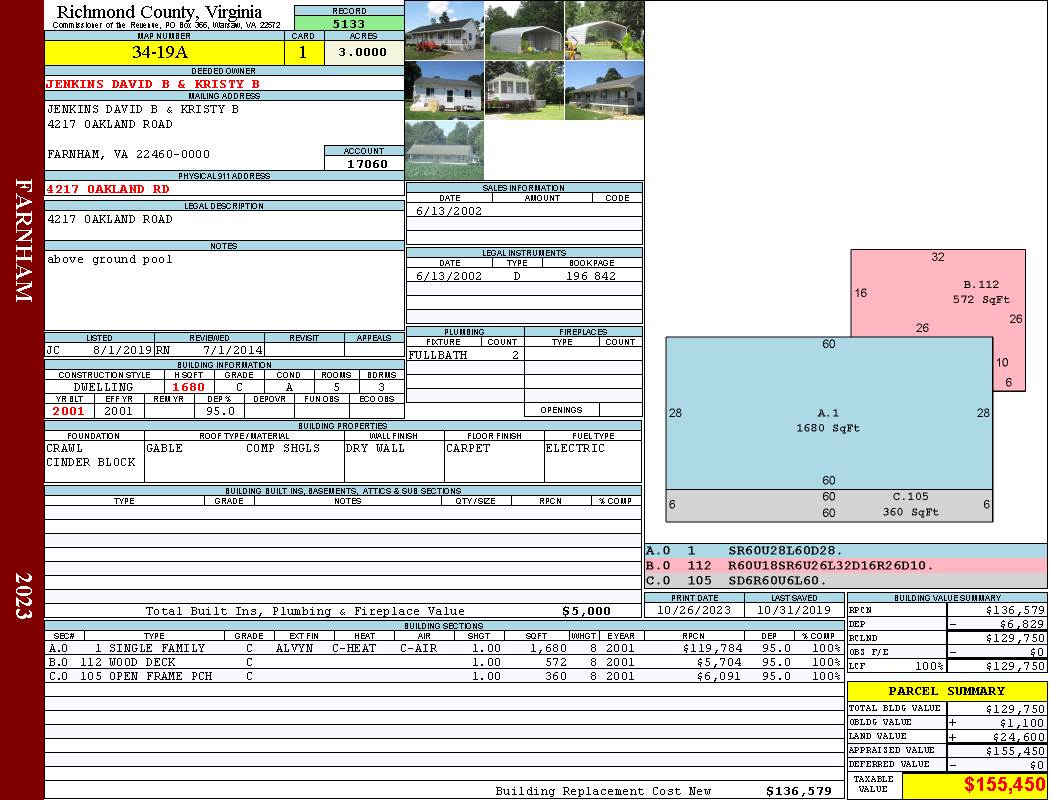Click the sales date 6/13/2002 entry
The height and width of the screenshot is (800, 1050).
[449, 211]
